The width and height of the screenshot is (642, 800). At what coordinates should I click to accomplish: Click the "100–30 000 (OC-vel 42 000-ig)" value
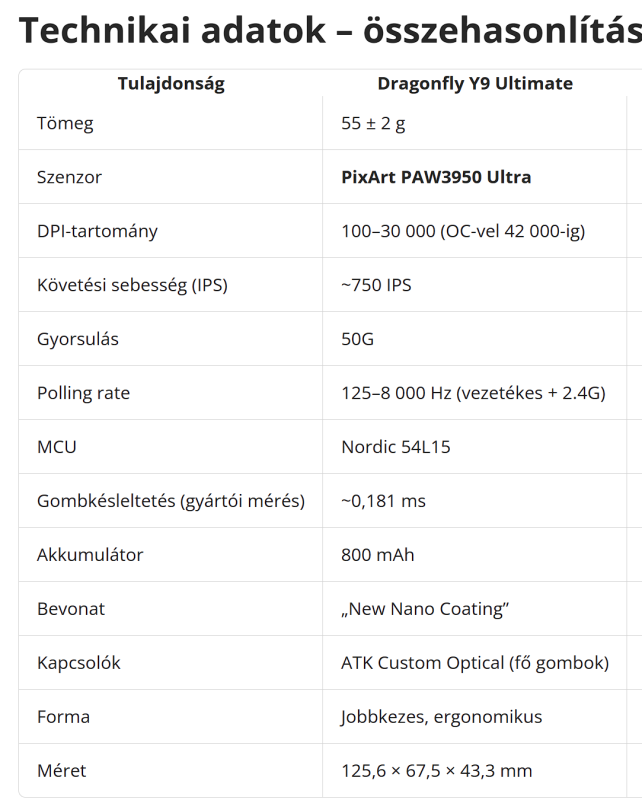pos(463,232)
